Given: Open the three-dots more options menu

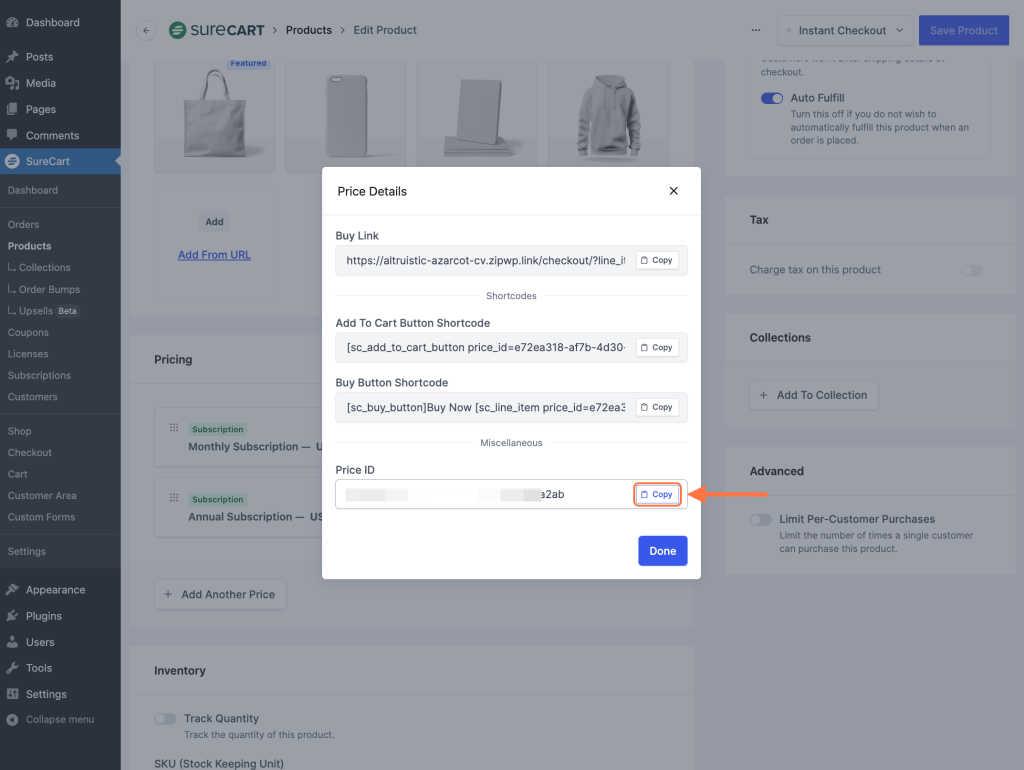Looking at the screenshot, I should pyautogui.click(x=755, y=30).
